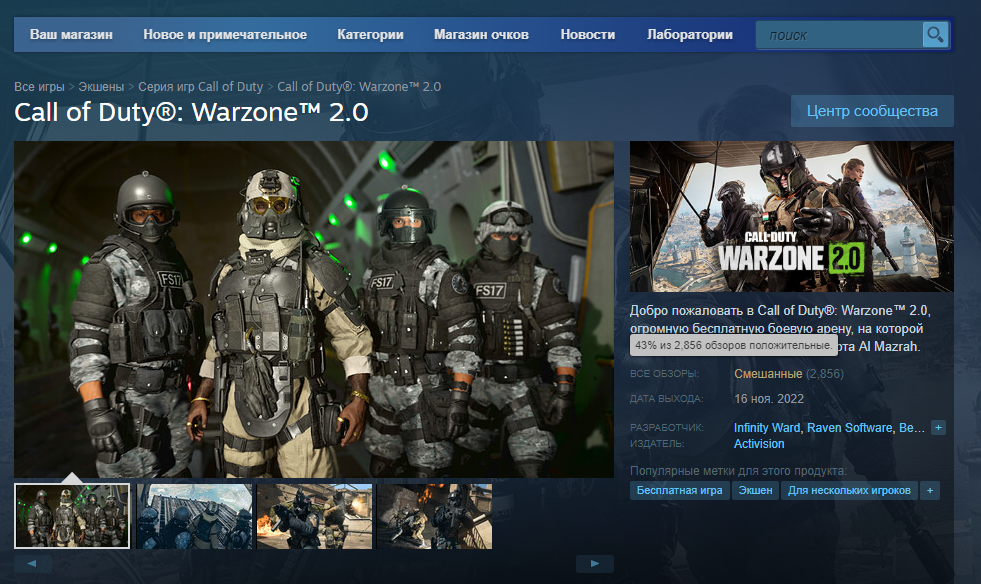Click the Warzone 2.0 header capsule image
The height and width of the screenshot is (584, 981).
click(x=791, y=216)
